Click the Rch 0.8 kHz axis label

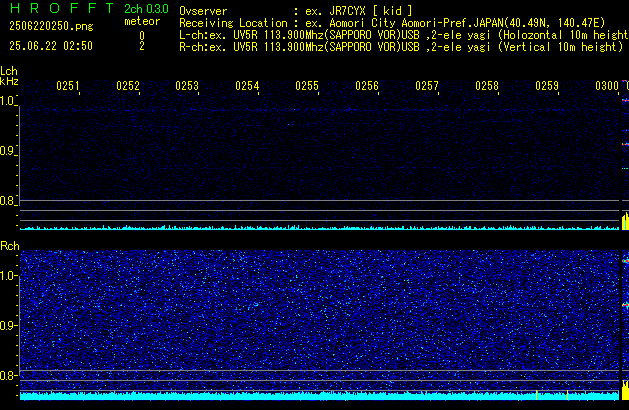[x=8, y=375]
